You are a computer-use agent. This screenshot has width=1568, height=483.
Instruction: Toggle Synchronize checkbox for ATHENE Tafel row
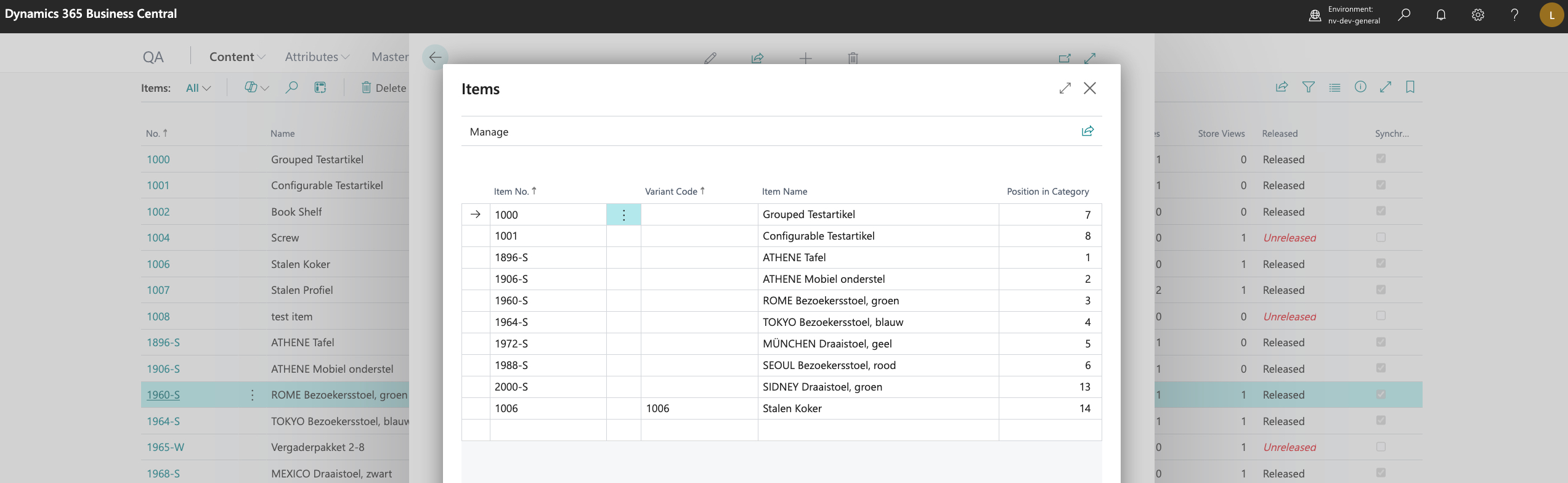(x=1381, y=342)
